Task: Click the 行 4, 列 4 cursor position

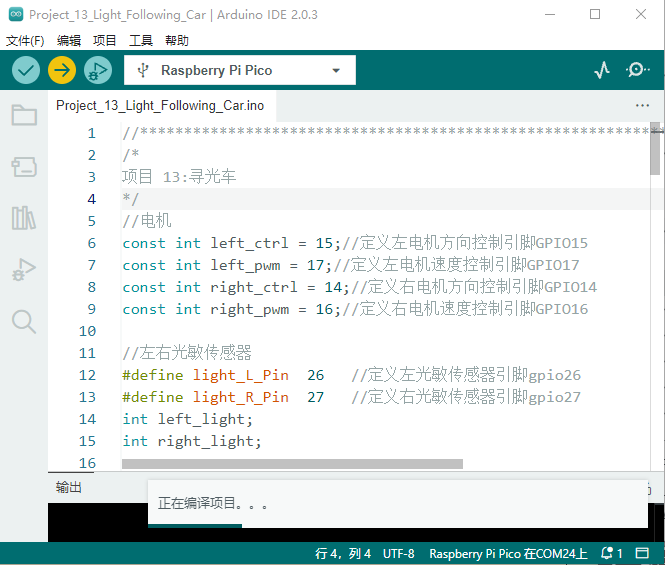Action: pos(343,554)
